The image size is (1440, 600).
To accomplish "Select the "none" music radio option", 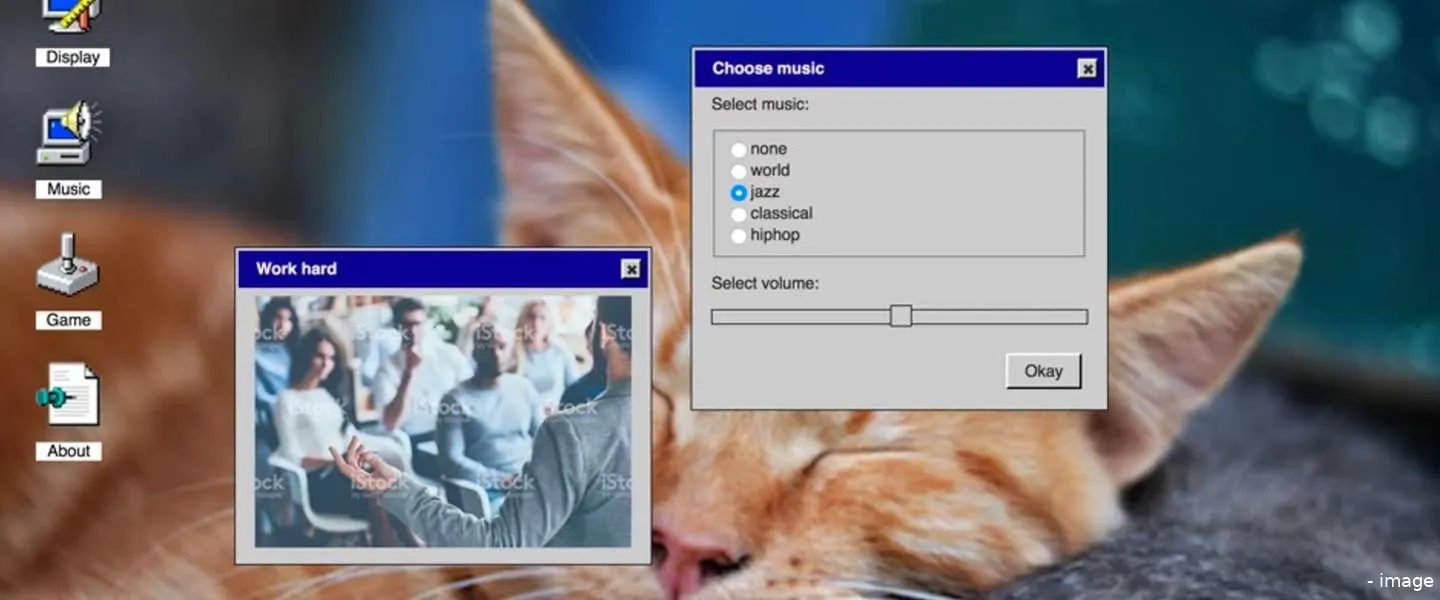I will 739,150.
